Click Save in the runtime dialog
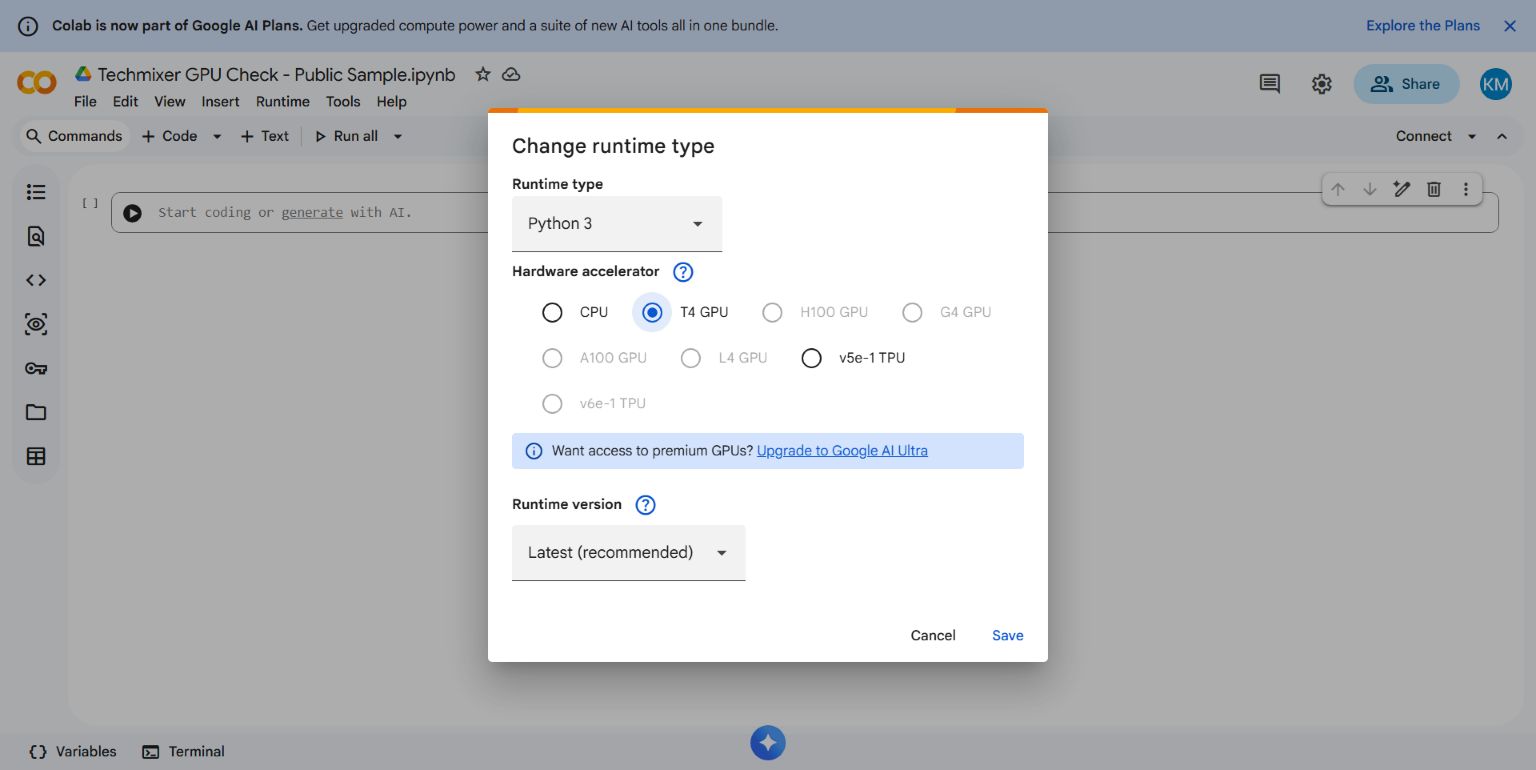Image resolution: width=1536 pixels, height=770 pixels. click(1007, 636)
